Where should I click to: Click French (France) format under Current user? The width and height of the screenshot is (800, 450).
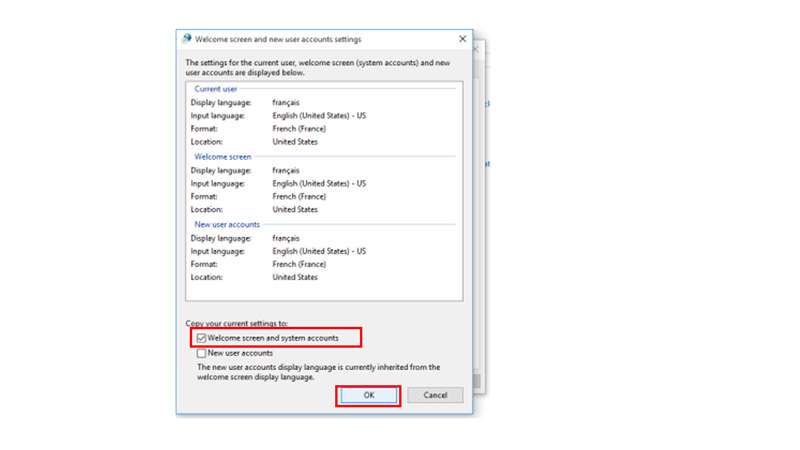[x=299, y=129]
